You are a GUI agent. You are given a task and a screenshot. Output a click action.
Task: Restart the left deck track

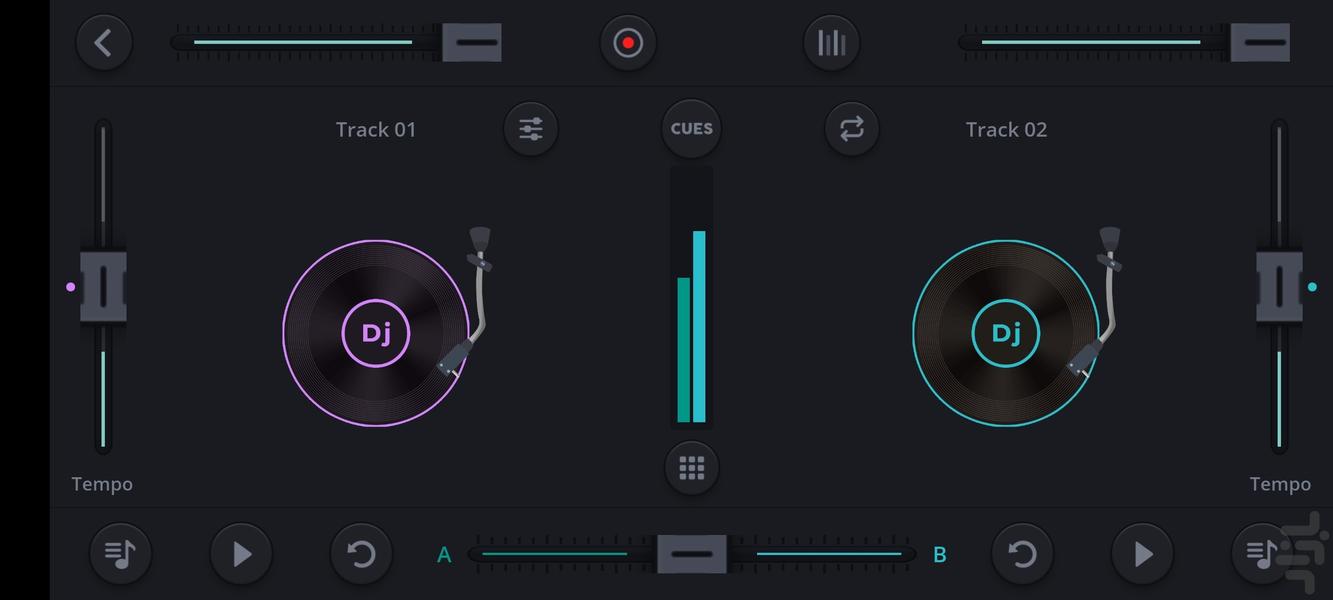(x=361, y=554)
